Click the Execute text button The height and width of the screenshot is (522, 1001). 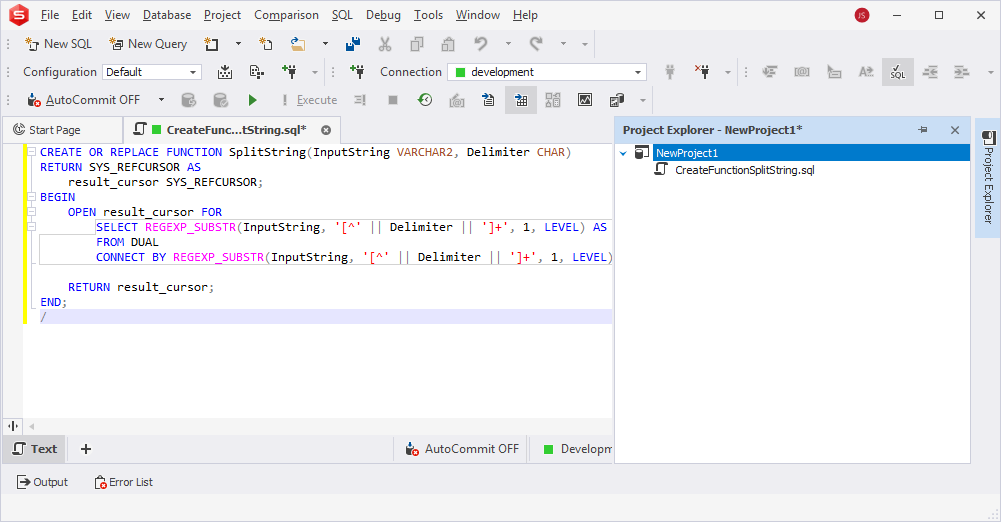310,100
